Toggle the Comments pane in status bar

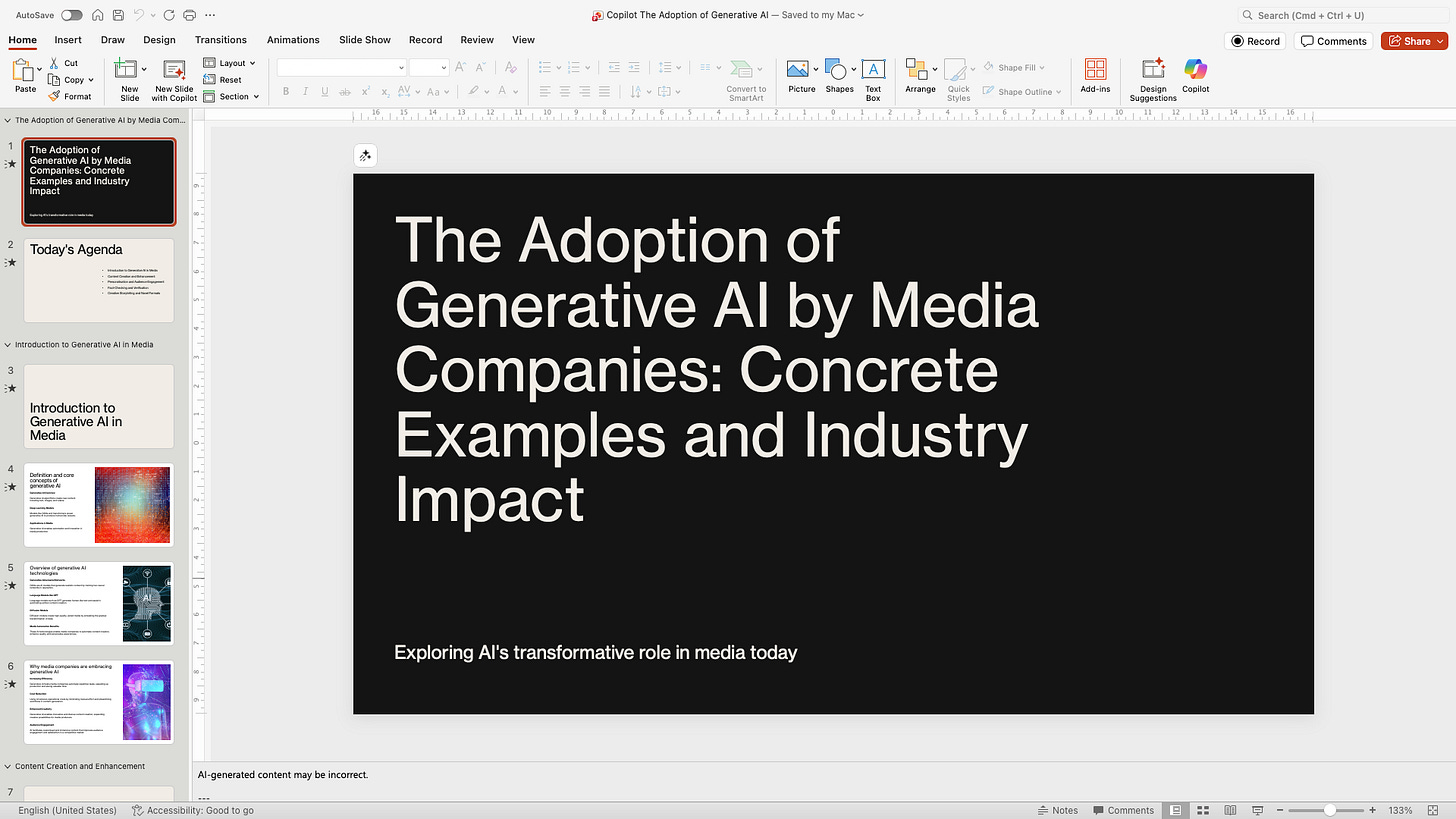1124,810
